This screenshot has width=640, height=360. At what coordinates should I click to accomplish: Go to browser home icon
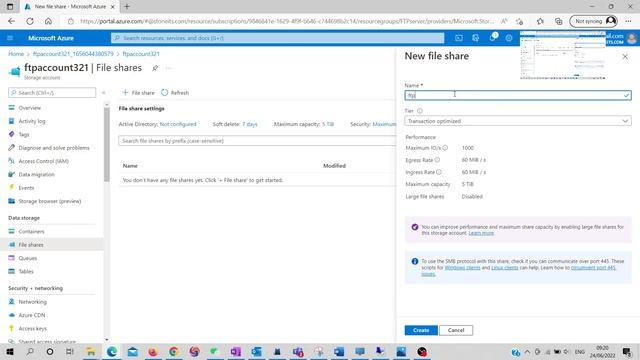click(48, 21)
